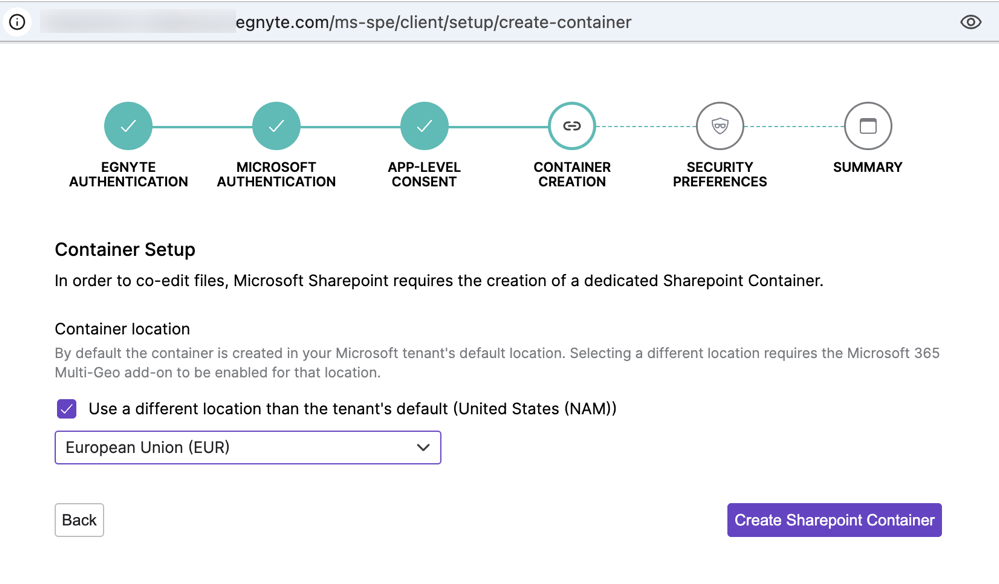
Task: Click the Microsoft Authentication checkmark step circle
Action: [x=276, y=126]
